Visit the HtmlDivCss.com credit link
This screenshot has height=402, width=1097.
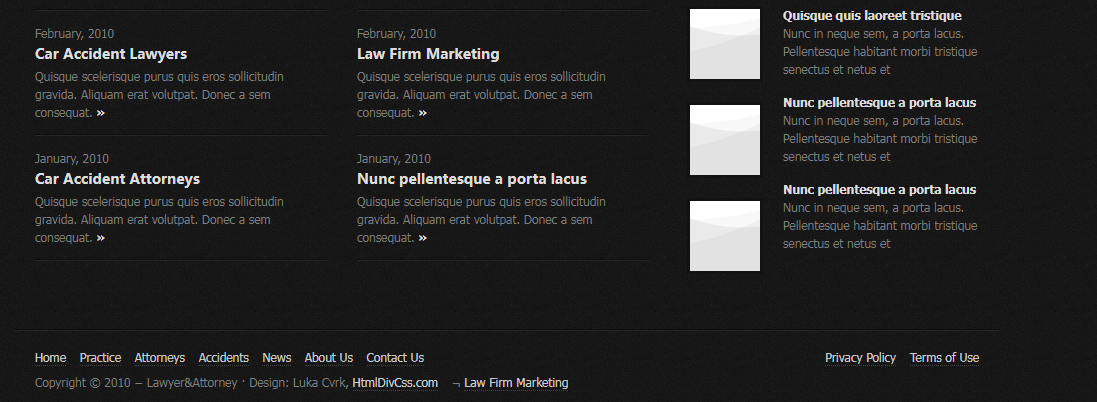point(395,383)
